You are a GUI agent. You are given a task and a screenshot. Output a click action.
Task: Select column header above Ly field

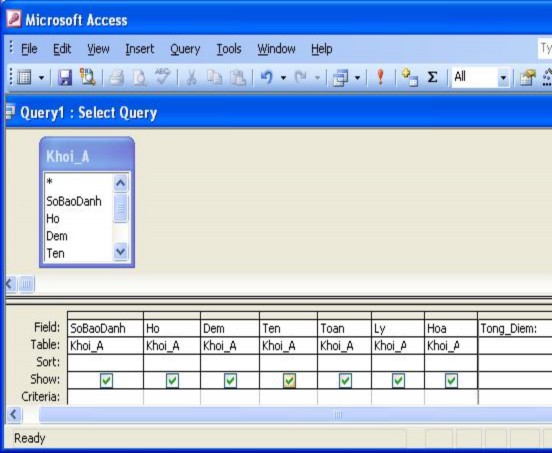point(398,315)
